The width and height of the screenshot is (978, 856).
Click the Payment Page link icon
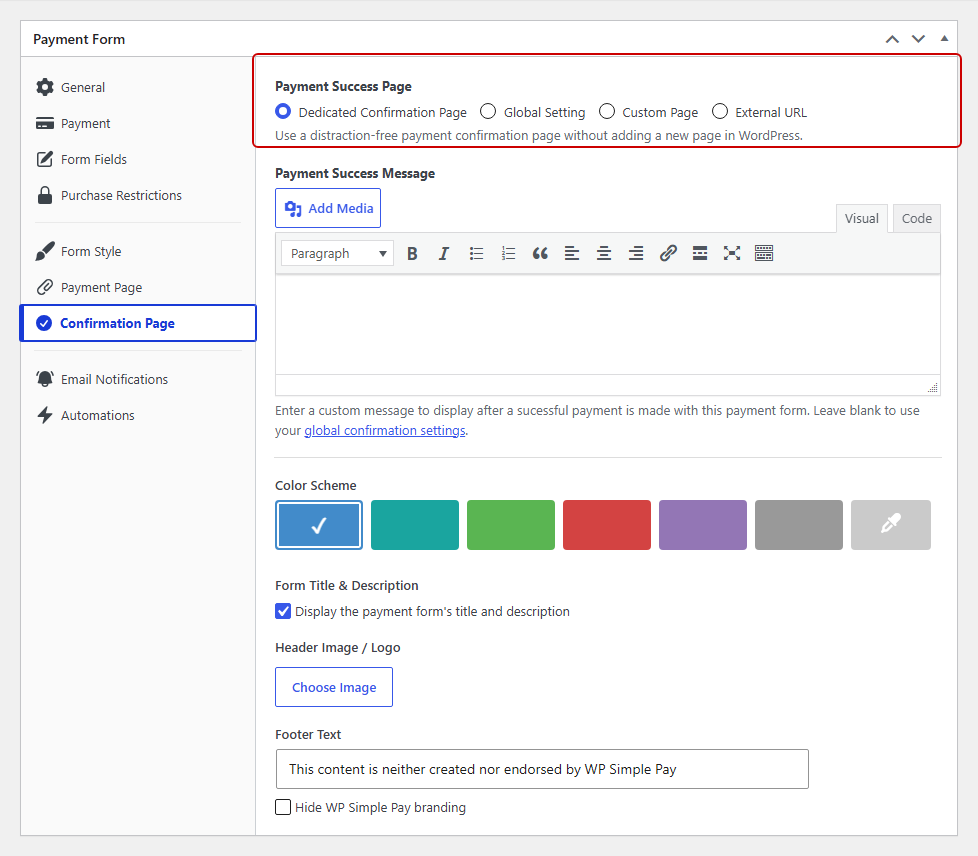pos(45,287)
